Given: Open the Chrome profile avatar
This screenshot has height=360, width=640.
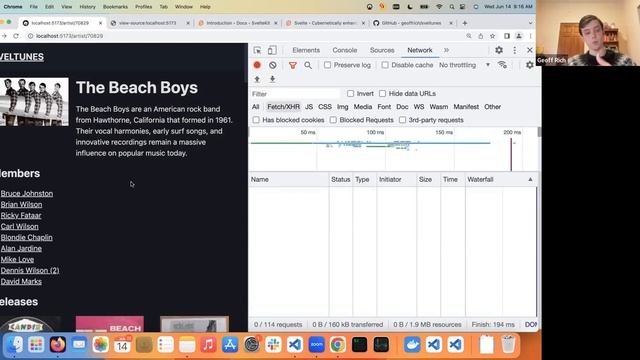Looking at the screenshot, I should [519, 36].
